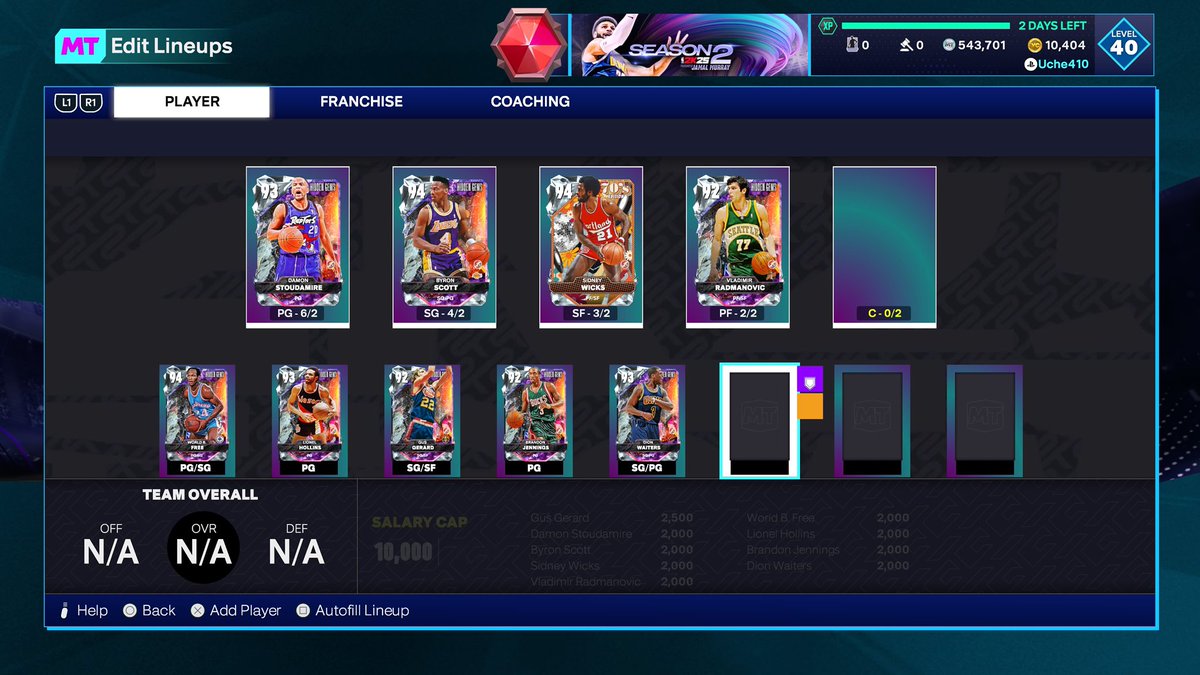
Task: Click the TEAM OVERALL heading
Action: [200, 495]
